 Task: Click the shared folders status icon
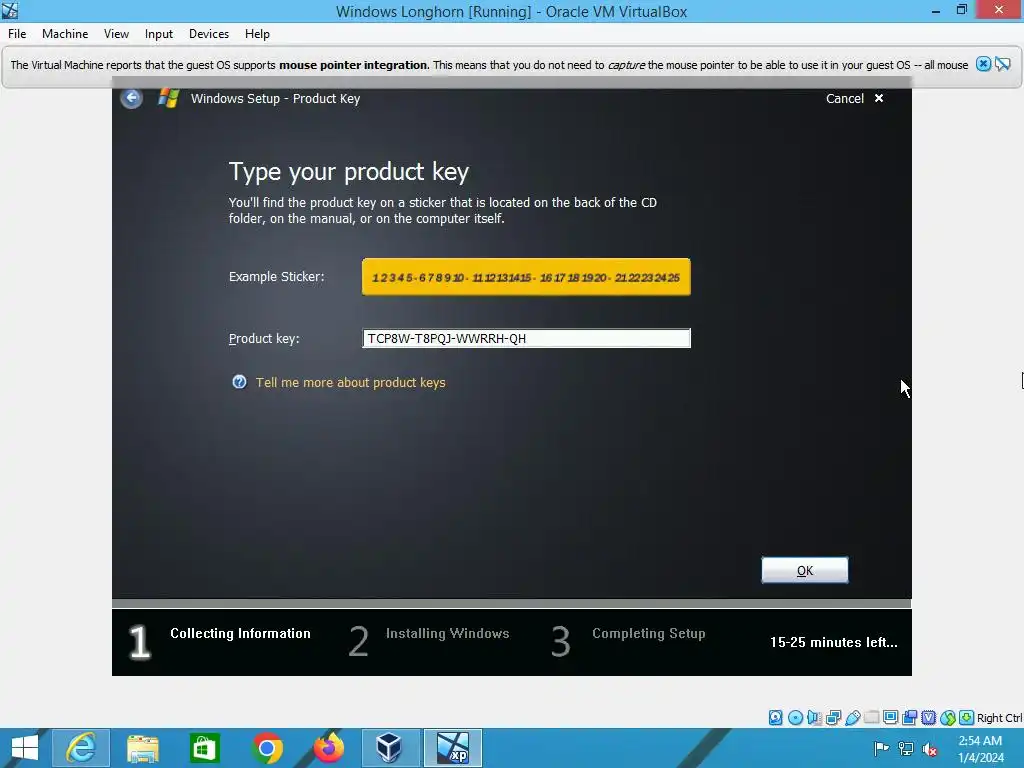point(872,718)
